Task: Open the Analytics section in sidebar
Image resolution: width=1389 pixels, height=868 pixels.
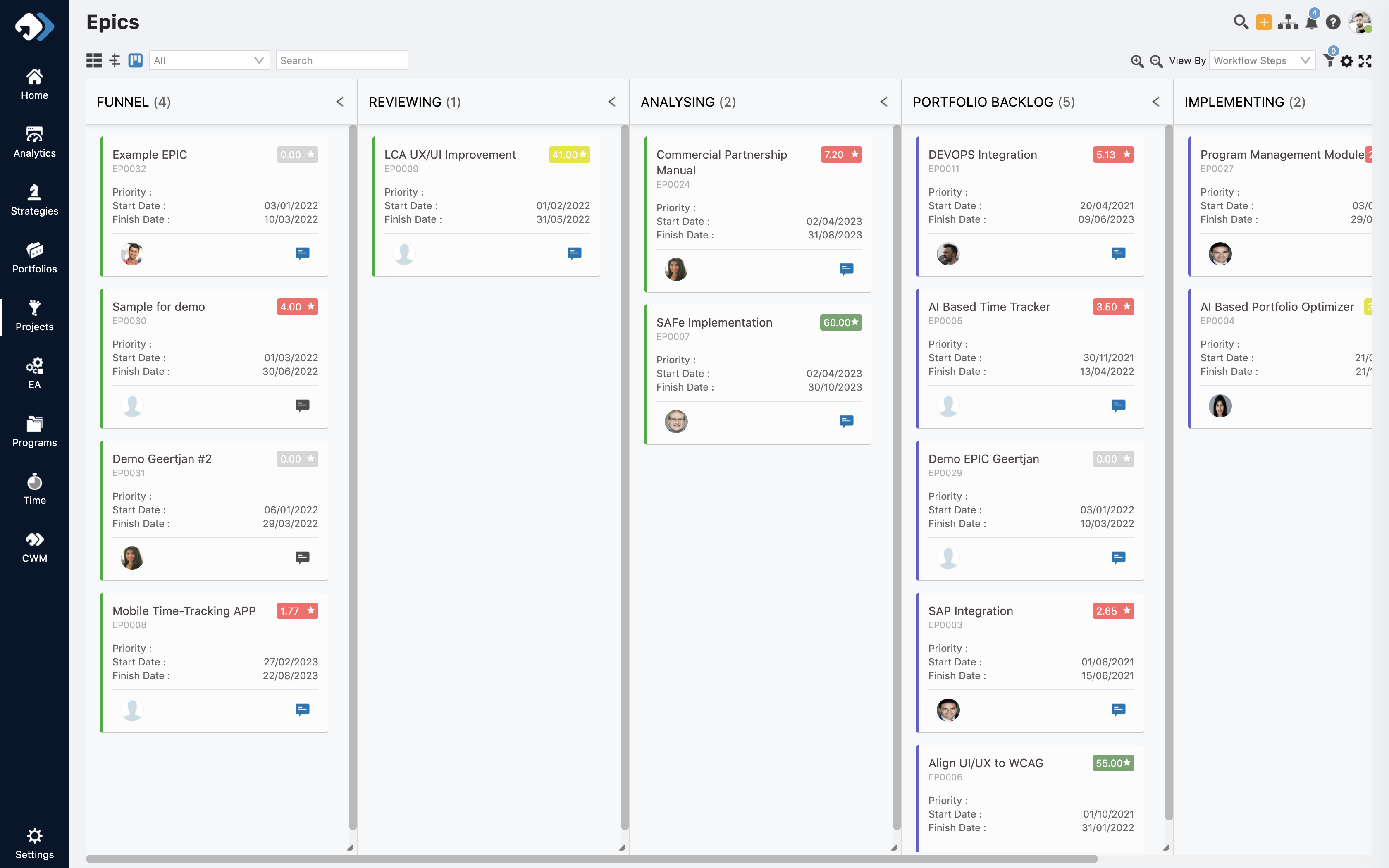Action: point(34,141)
